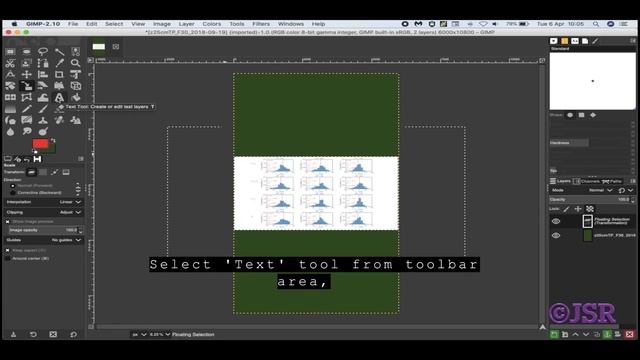The image size is (640, 360).
Task: Select the Gradient tool
Action: [10, 109]
